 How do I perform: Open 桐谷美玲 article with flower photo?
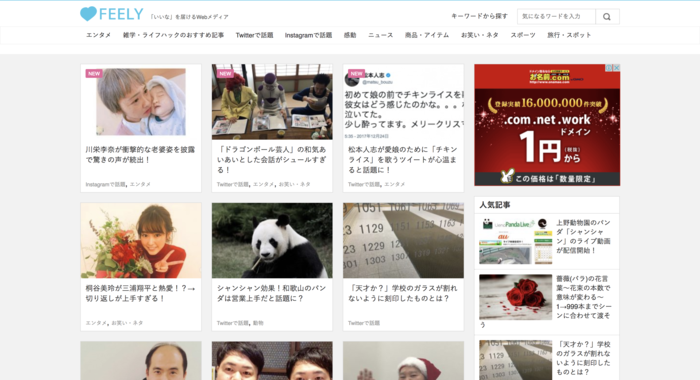pyautogui.click(x=141, y=241)
